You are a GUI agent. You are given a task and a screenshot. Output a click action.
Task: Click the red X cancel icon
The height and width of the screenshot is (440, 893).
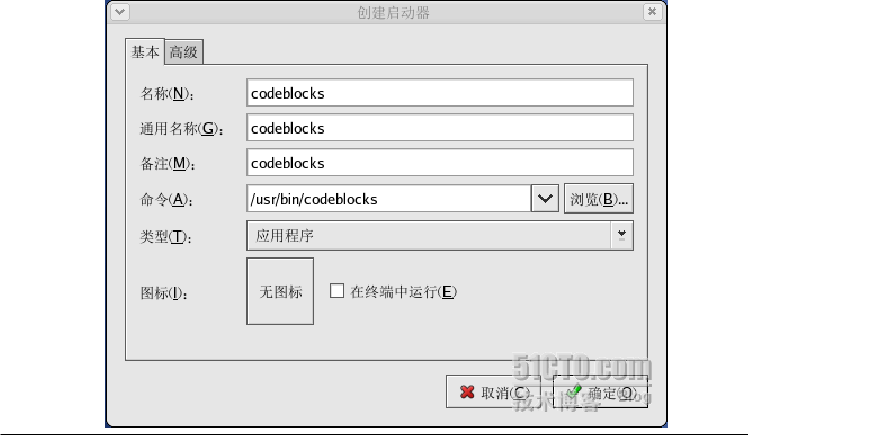(467, 392)
